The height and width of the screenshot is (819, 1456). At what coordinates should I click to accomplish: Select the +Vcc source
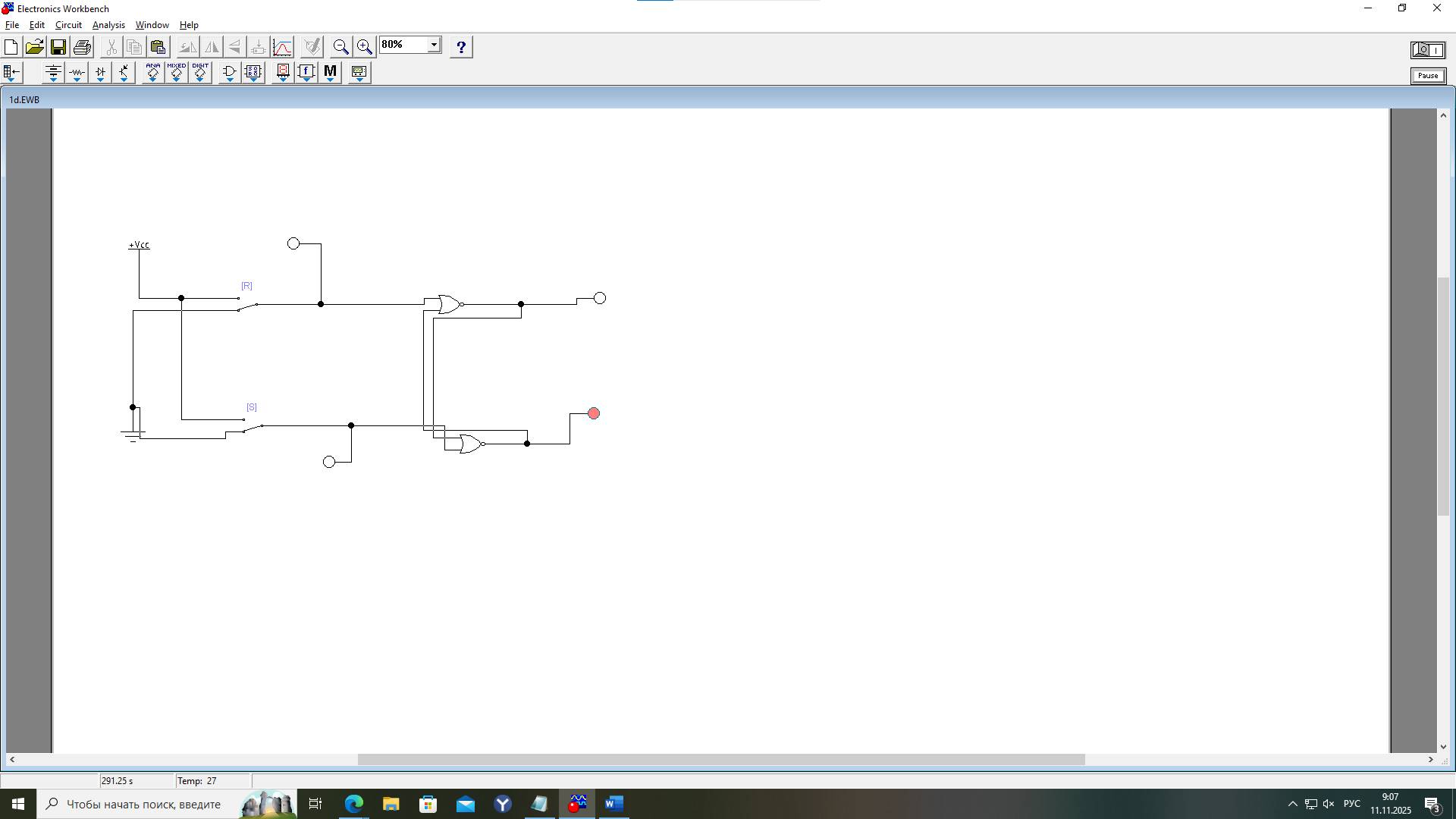pos(140,245)
